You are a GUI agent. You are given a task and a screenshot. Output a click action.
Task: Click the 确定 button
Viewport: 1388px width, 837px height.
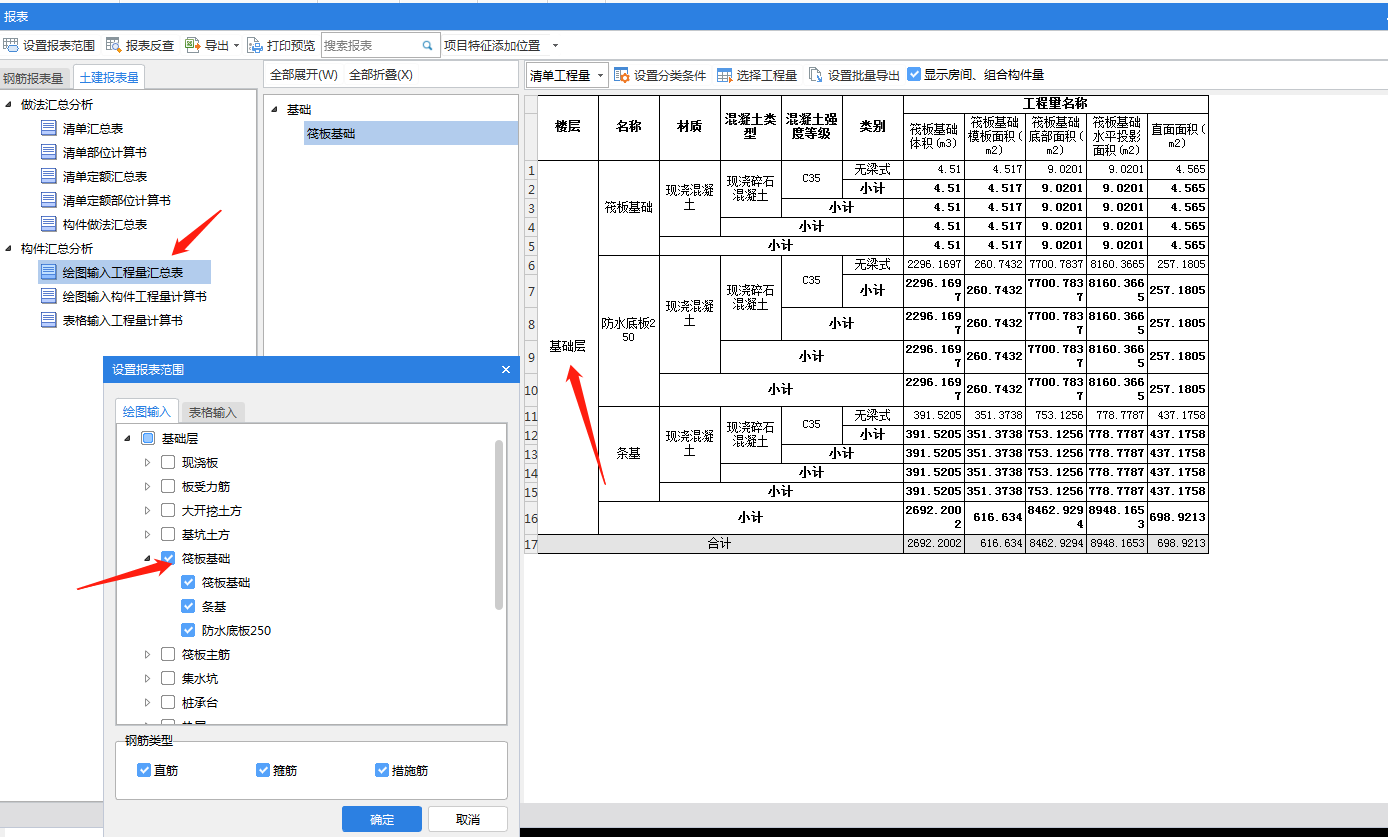tap(382, 819)
